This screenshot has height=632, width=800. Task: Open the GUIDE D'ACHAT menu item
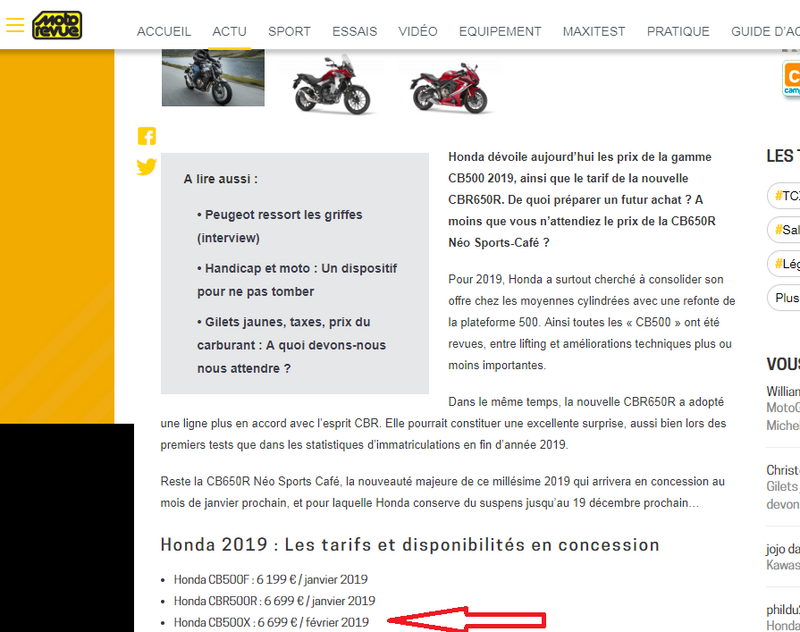(765, 32)
